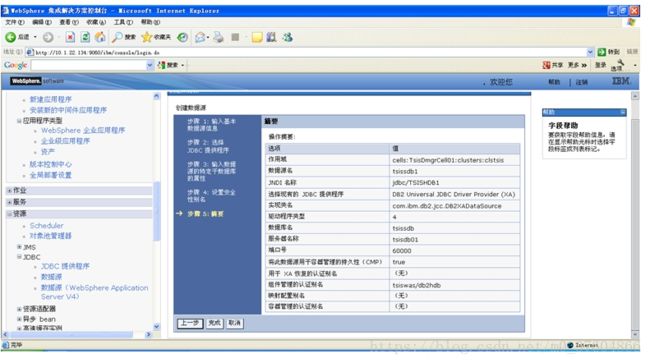Click the Search magnifier icon in IE toolbar
The height and width of the screenshot is (363, 650).
pos(117,37)
